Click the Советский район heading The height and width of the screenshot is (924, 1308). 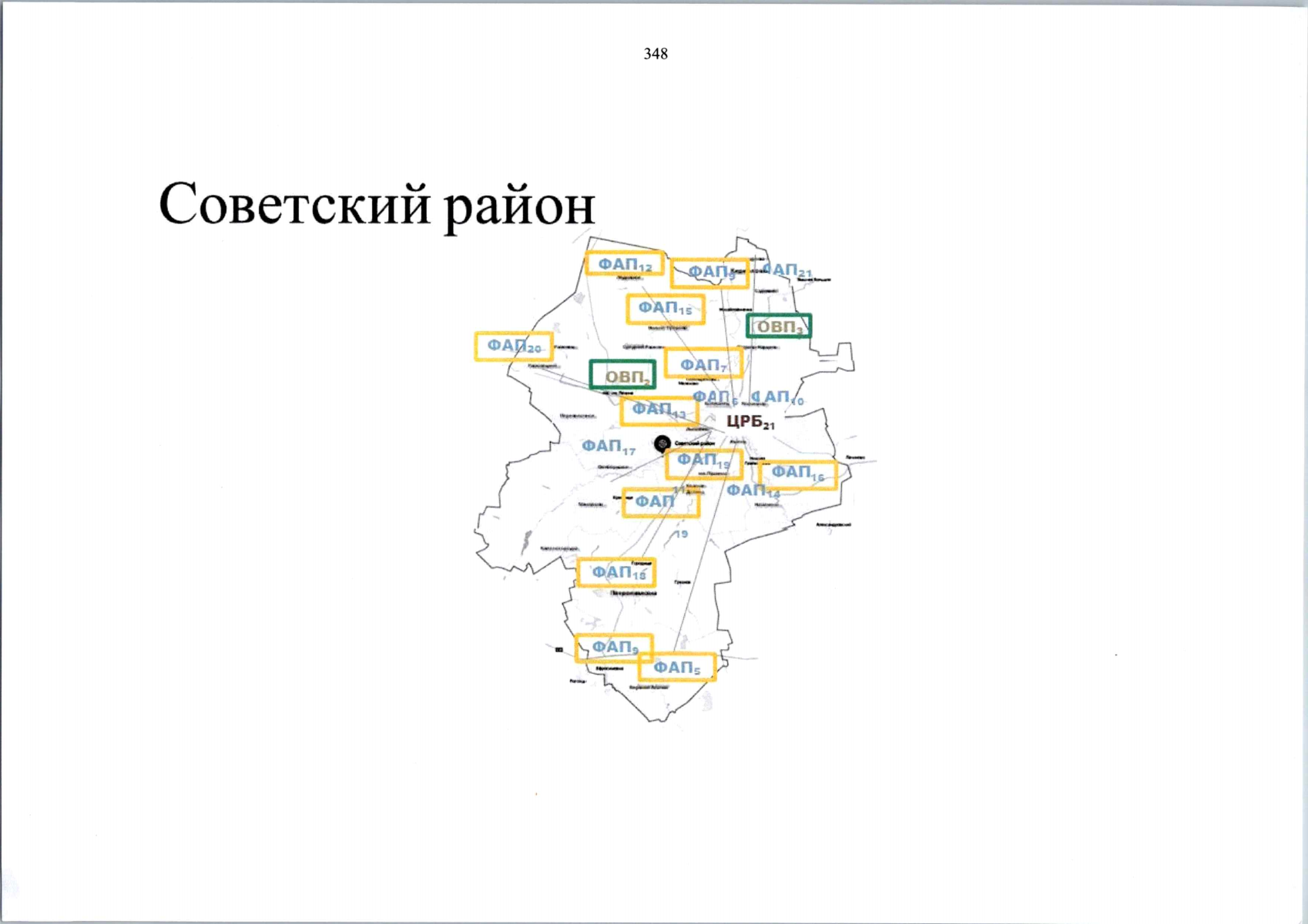(x=377, y=205)
